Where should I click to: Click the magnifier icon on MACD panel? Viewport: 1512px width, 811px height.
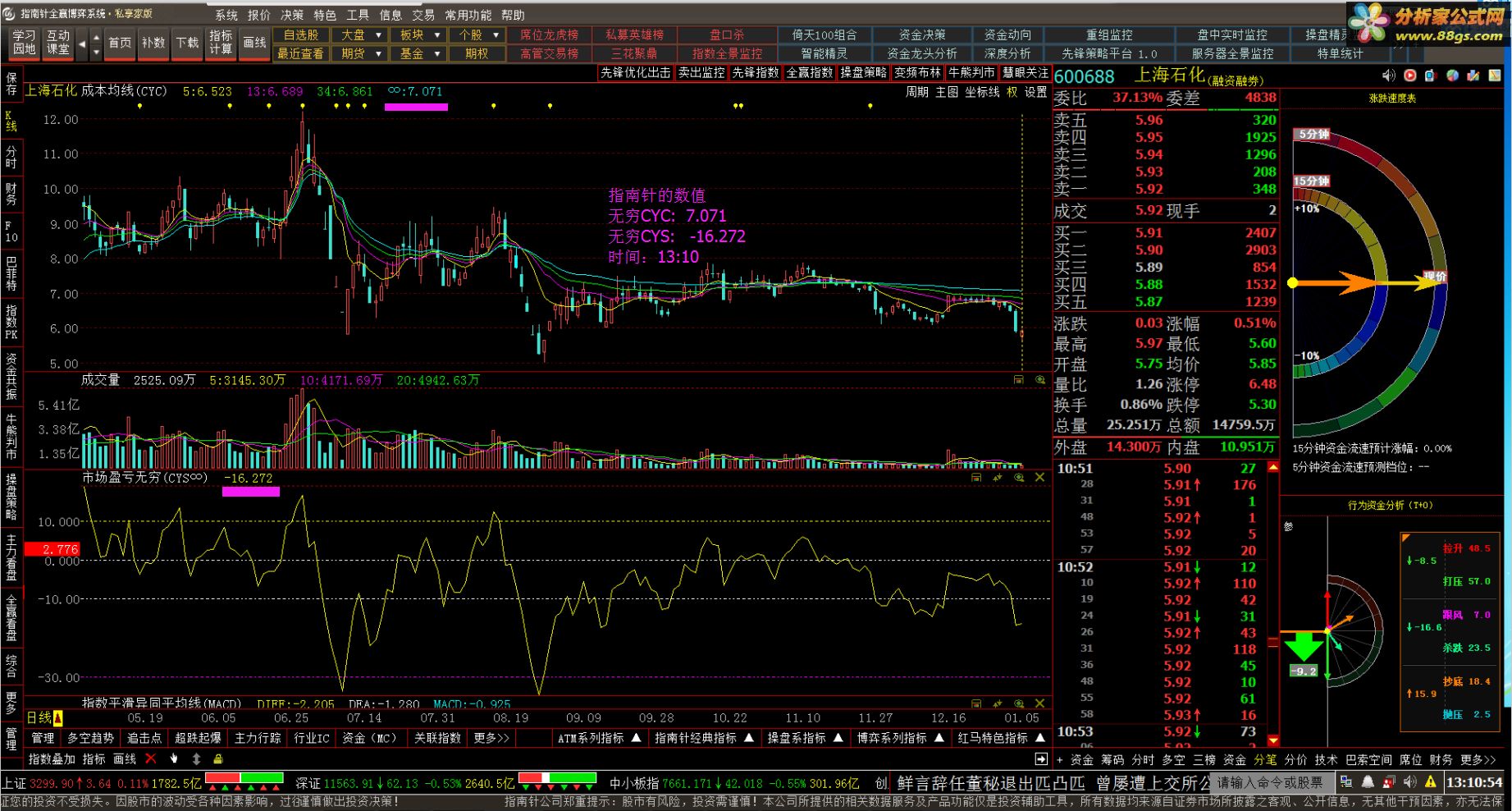click(1019, 703)
